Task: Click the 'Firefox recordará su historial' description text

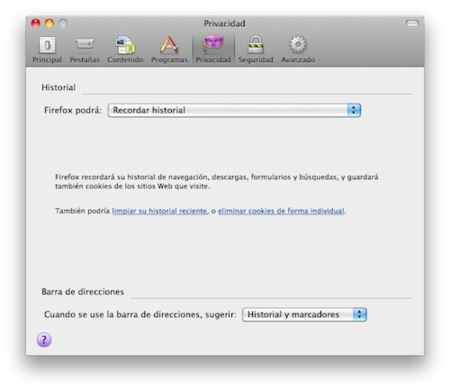Action: (x=217, y=182)
